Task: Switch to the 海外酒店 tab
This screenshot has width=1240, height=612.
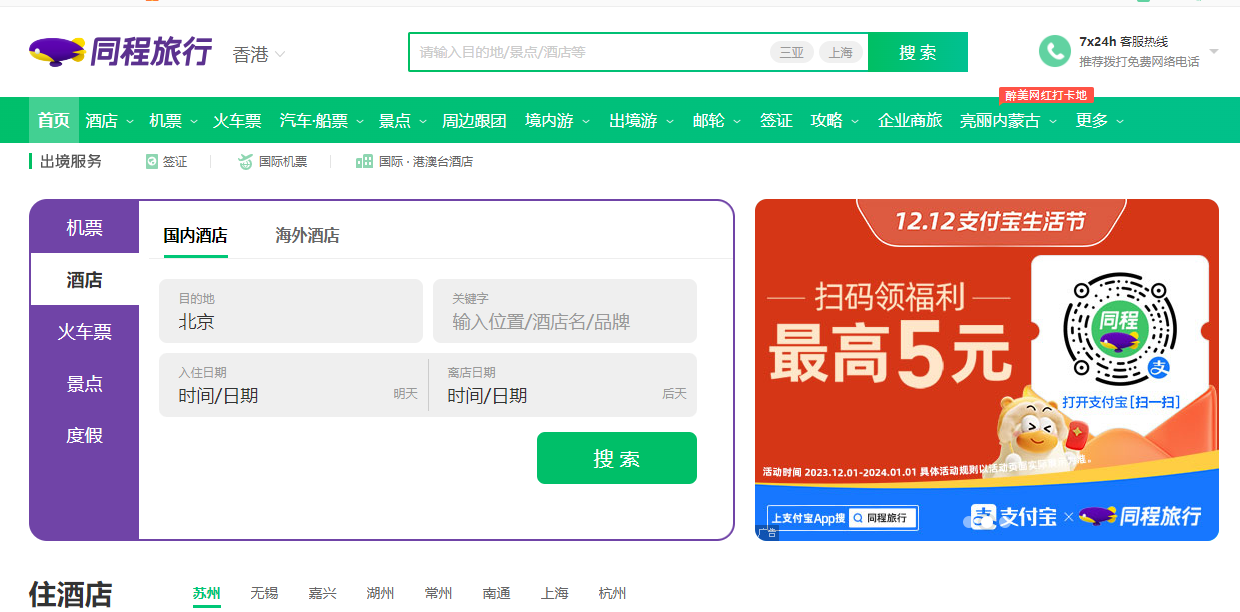Action: coord(307,236)
